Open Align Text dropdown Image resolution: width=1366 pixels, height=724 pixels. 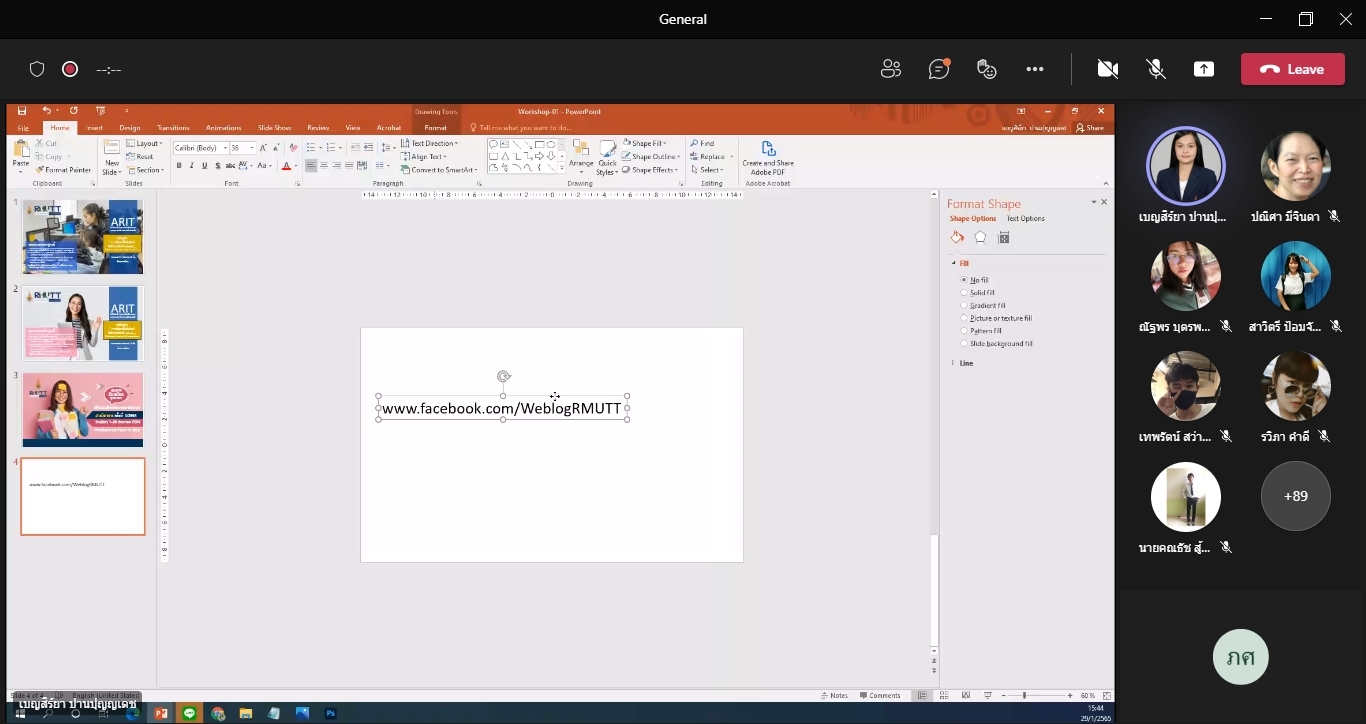(424, 157)
